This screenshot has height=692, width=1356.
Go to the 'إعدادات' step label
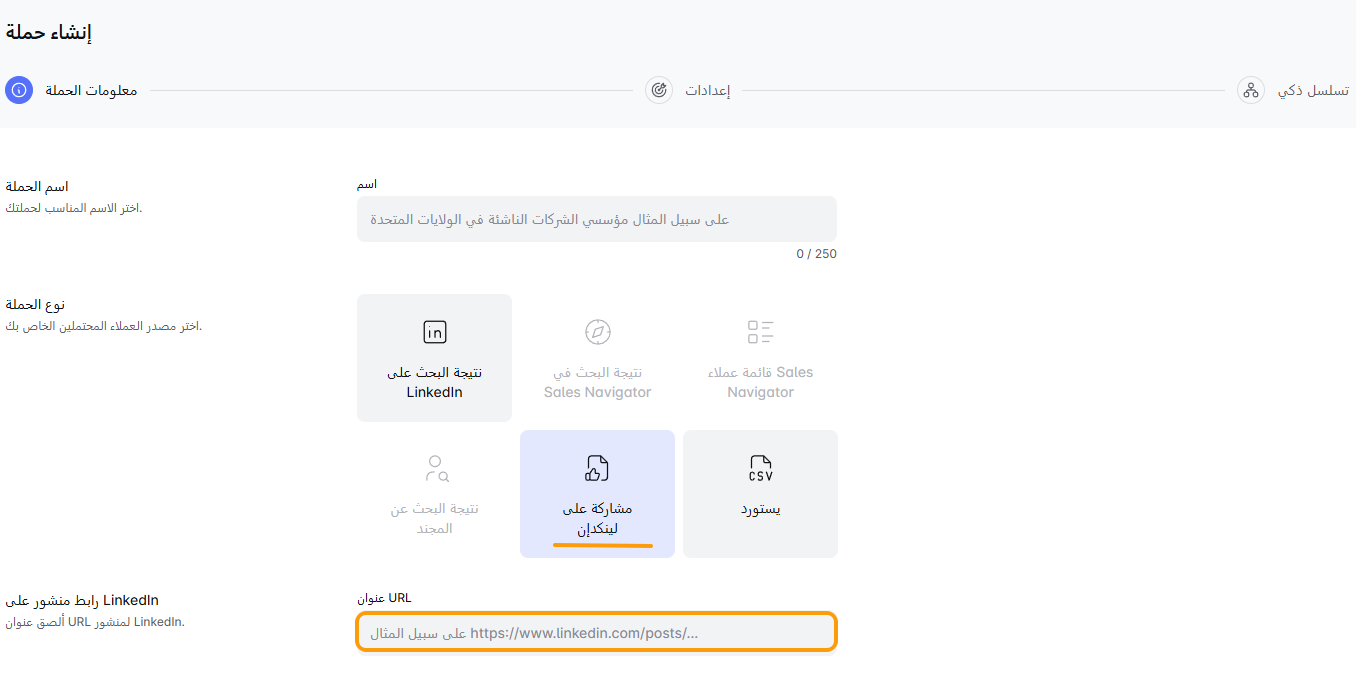point(707,91)
